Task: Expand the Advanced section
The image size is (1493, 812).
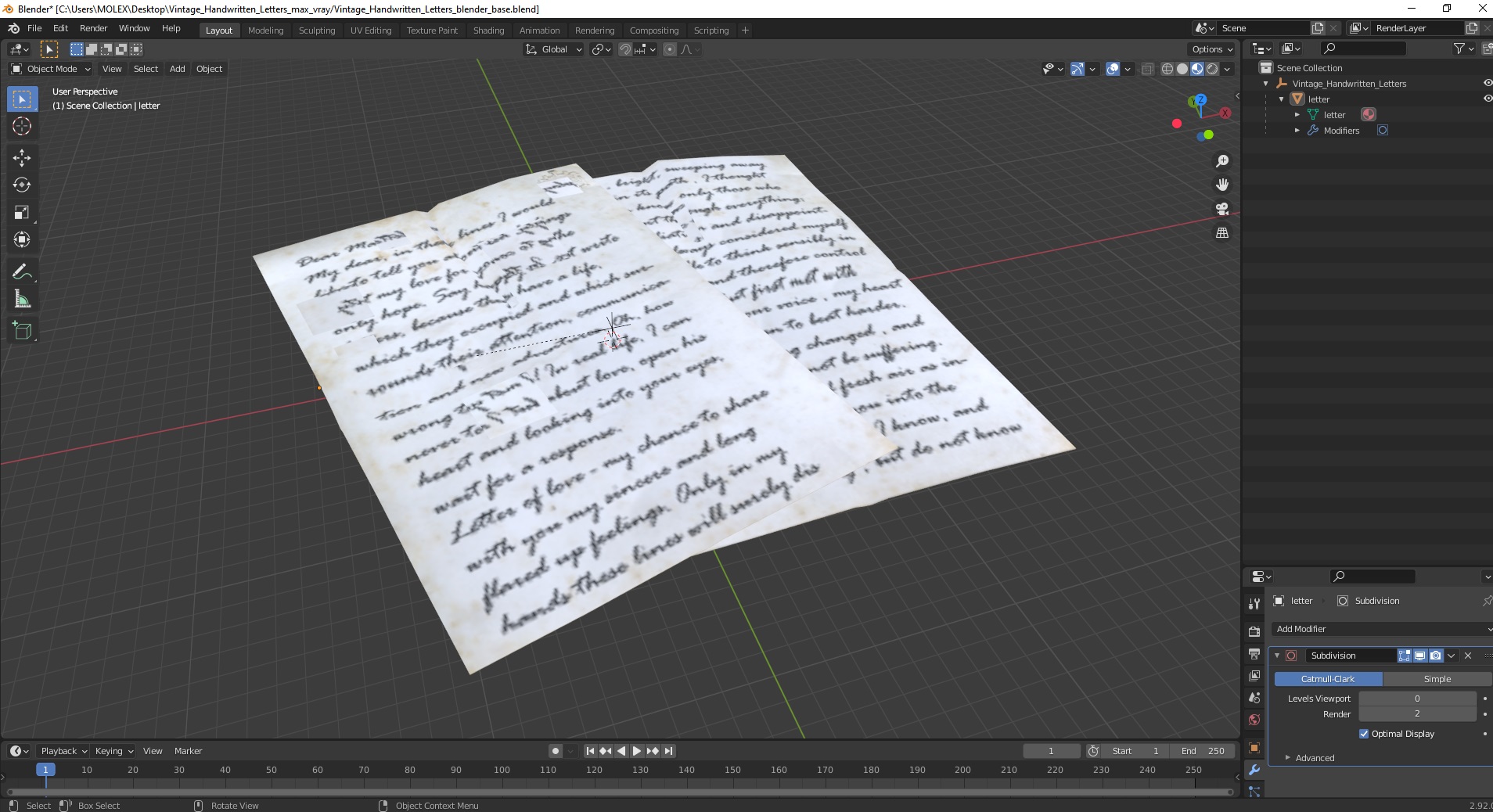Action: [1315, 758]
